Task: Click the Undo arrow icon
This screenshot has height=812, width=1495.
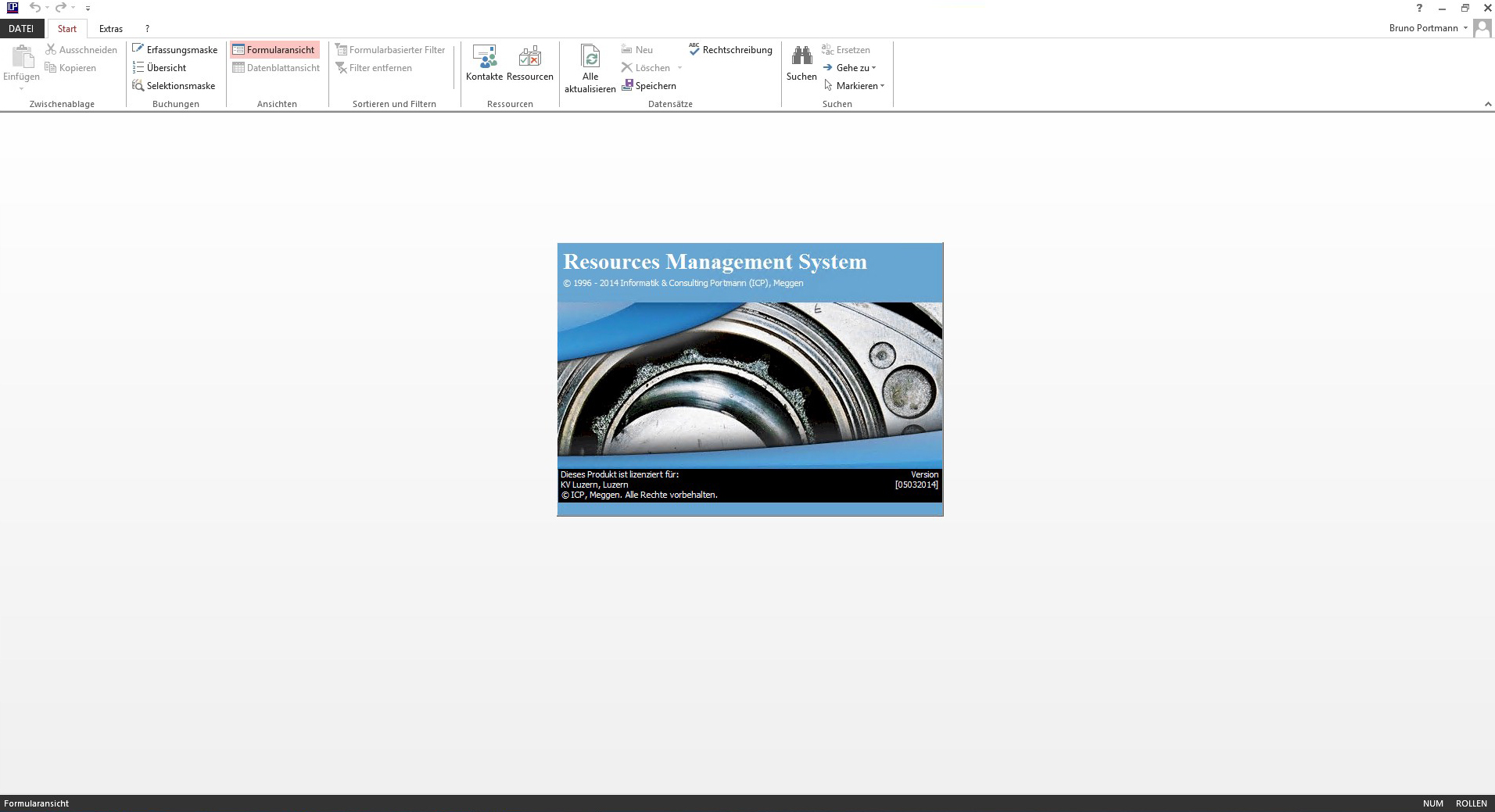Action: (34, 7)
